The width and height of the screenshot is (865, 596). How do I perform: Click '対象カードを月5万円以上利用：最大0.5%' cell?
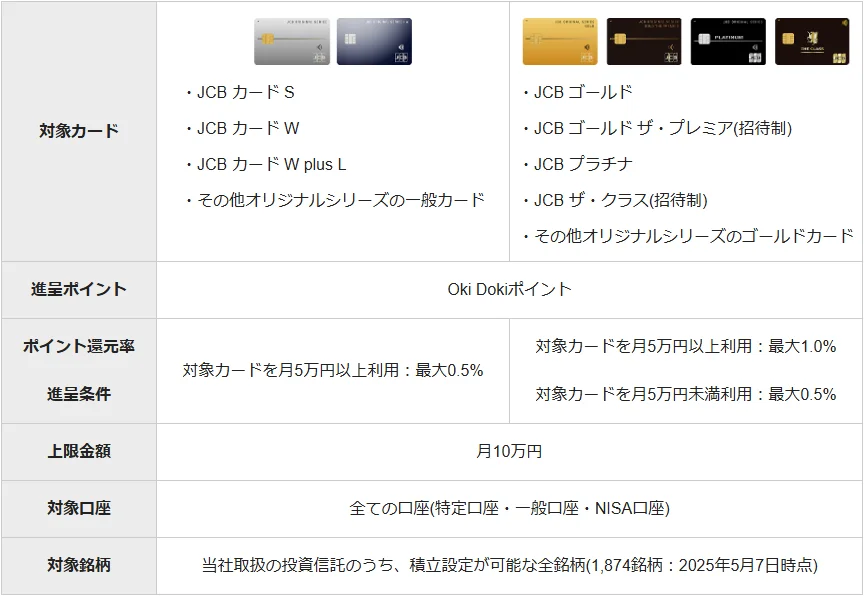(333, 370)
